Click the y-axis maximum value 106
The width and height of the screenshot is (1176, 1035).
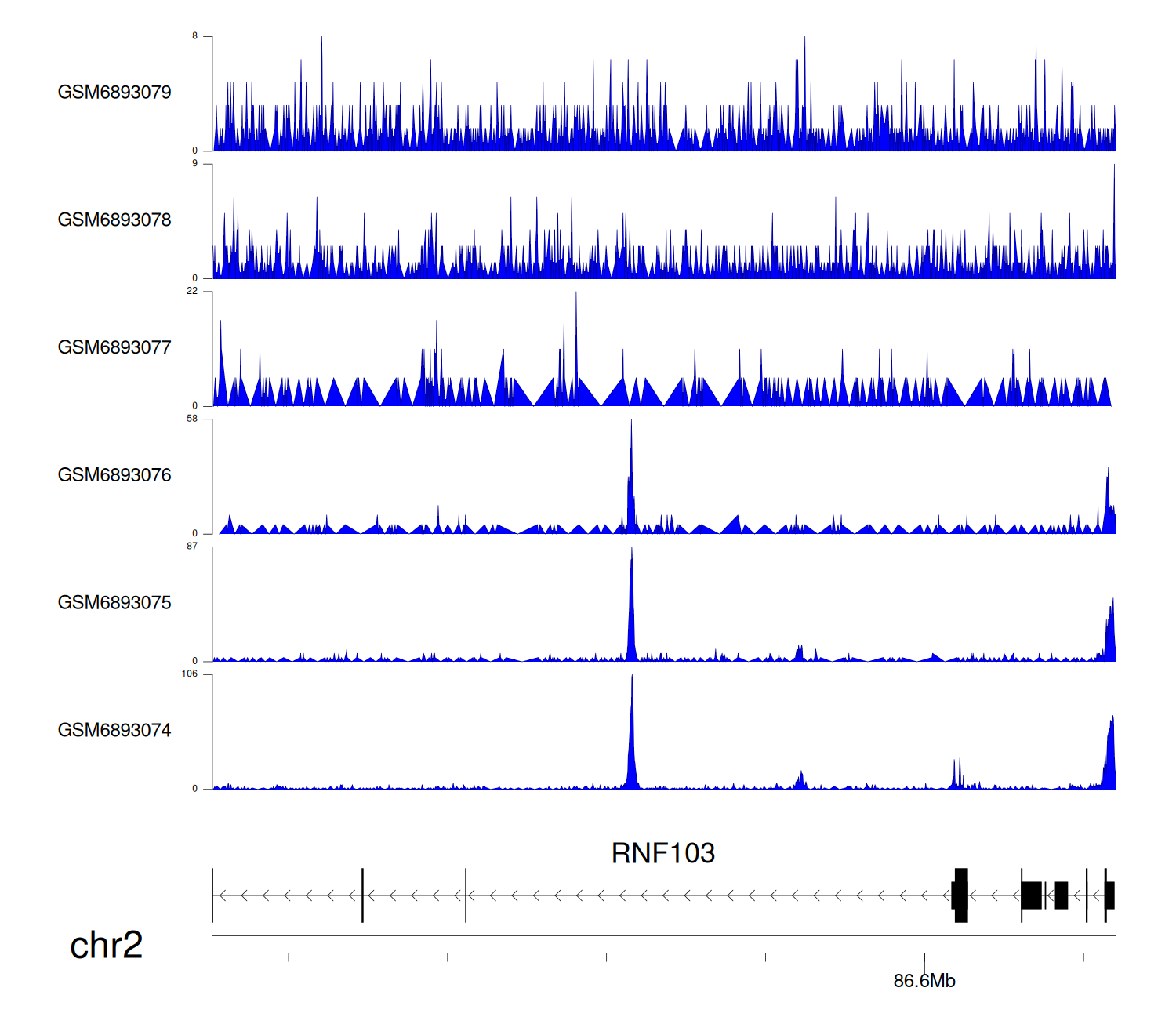click(190, 674)
